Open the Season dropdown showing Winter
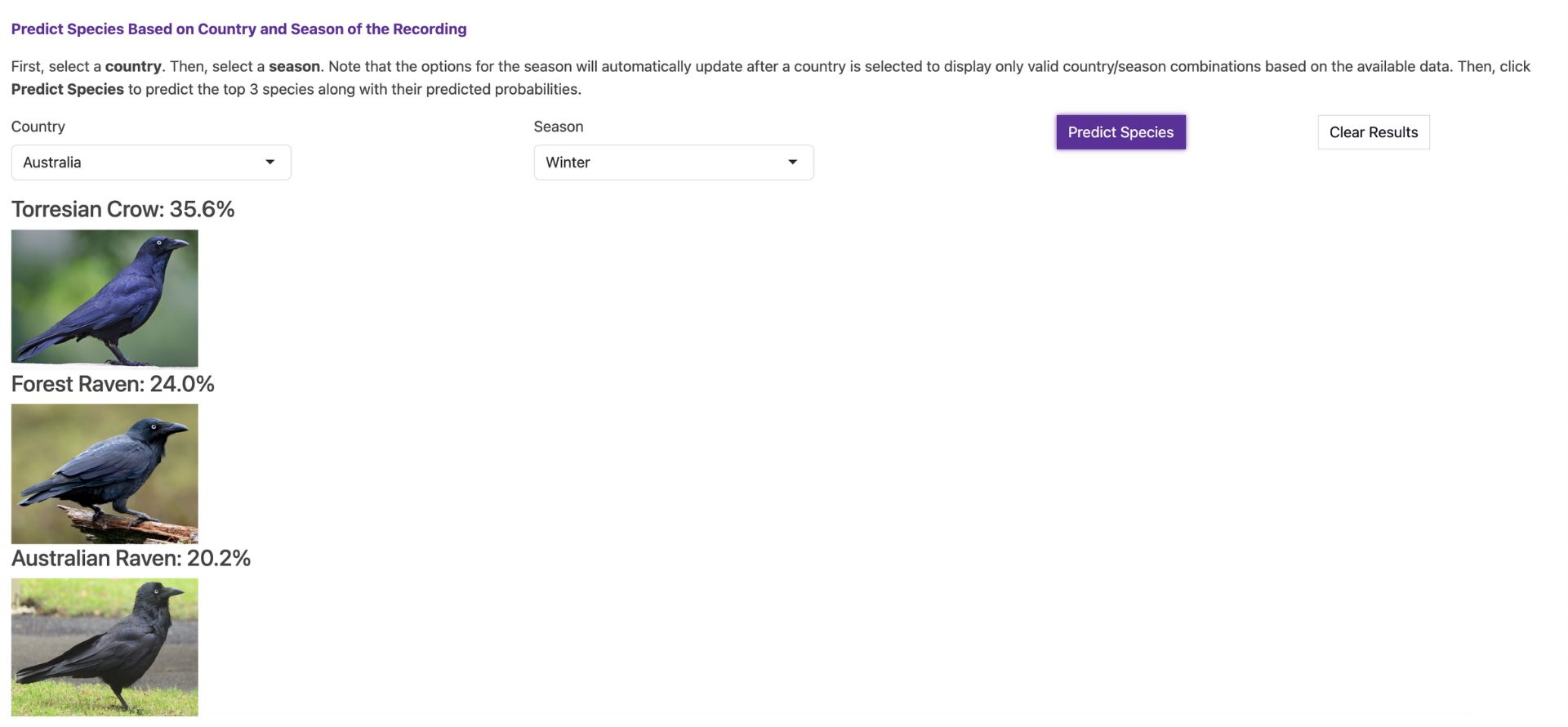 point(674,163)
